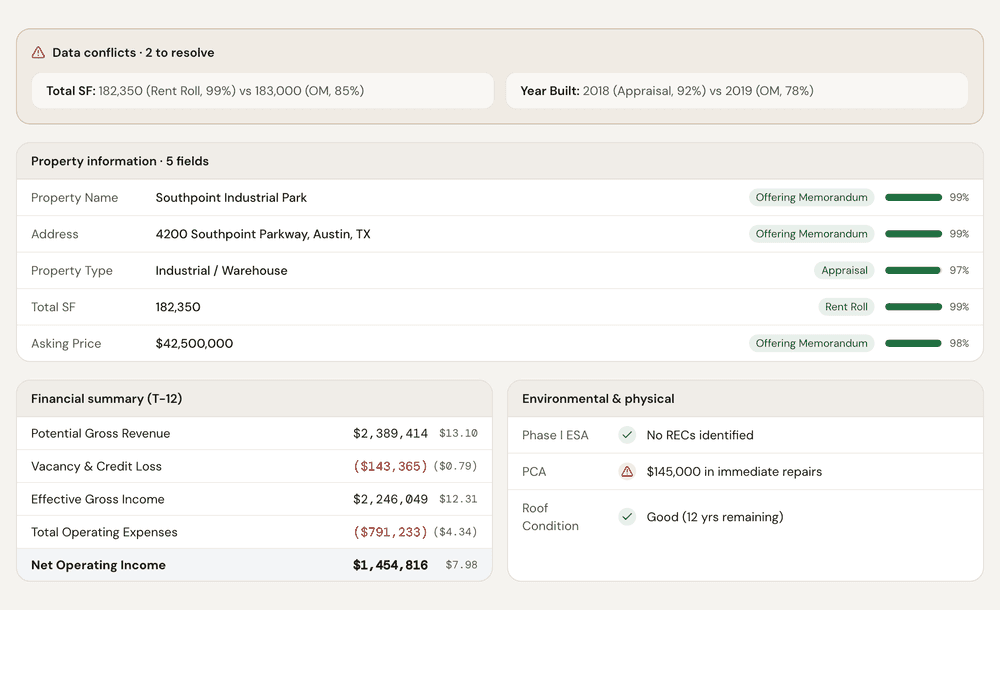Viewport: 1000px width, 700px height.
Task: Click the Address confidence bar
Action: pyautogui.click(x=913, y=234)
